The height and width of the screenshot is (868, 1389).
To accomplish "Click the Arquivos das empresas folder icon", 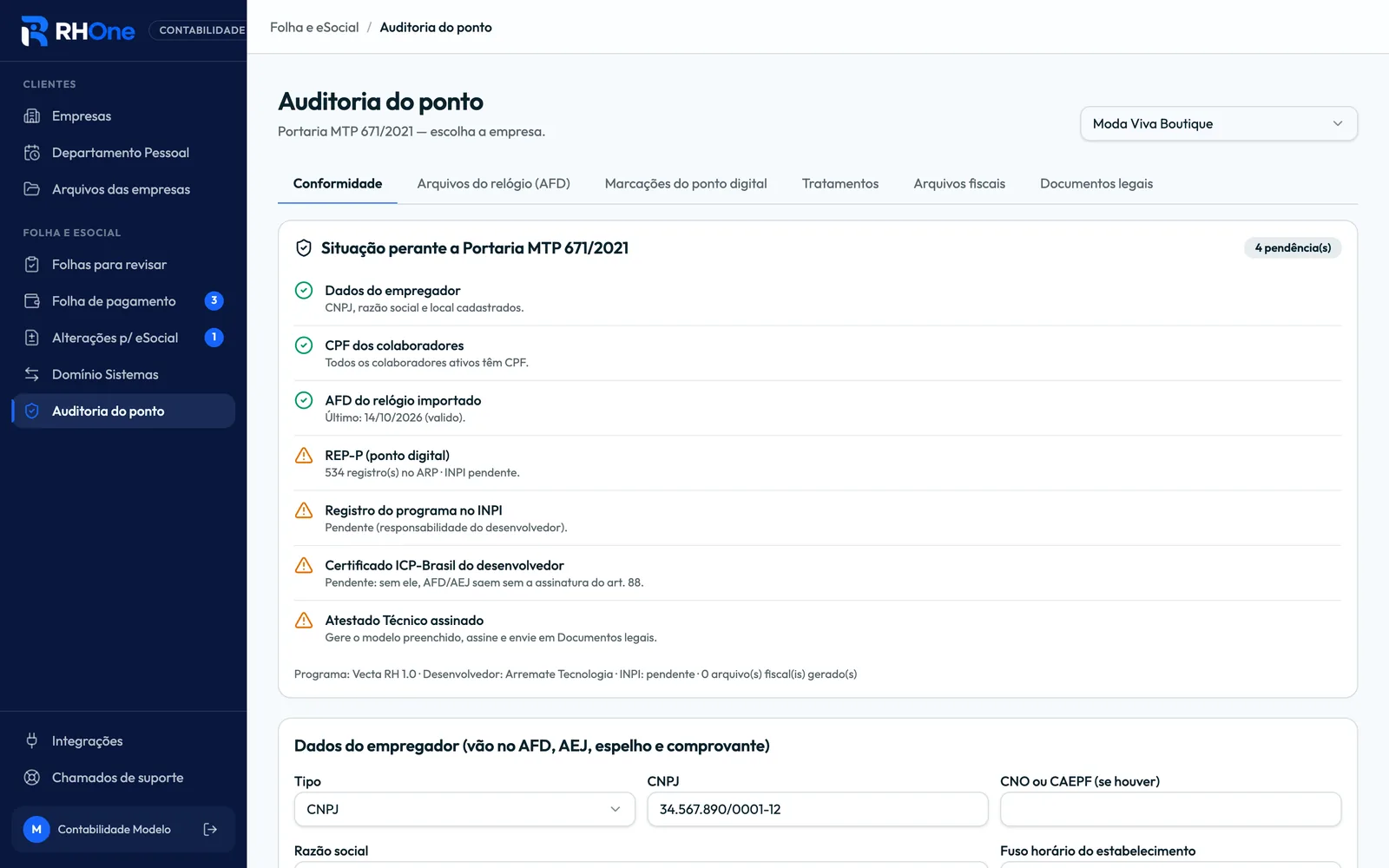I will click(32, 189).
